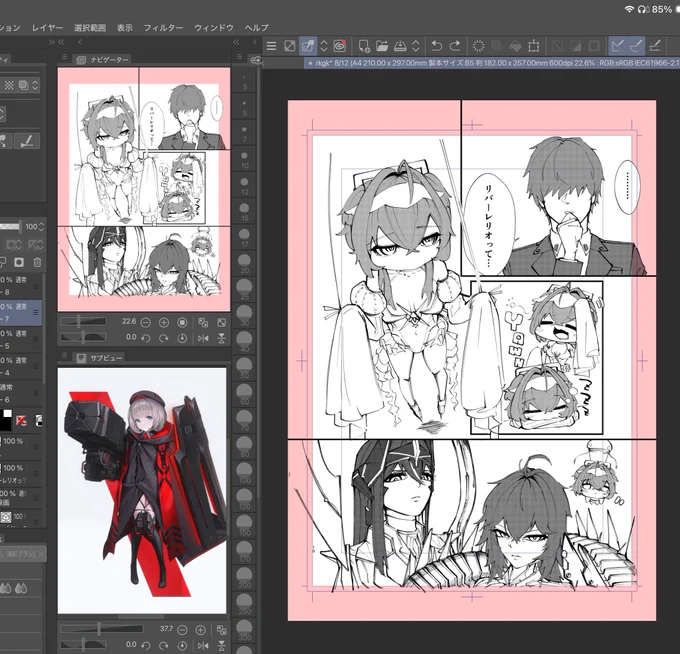Click the Sub View reference image
Viewport: 680px width, 654px height.
pos(142,490)
